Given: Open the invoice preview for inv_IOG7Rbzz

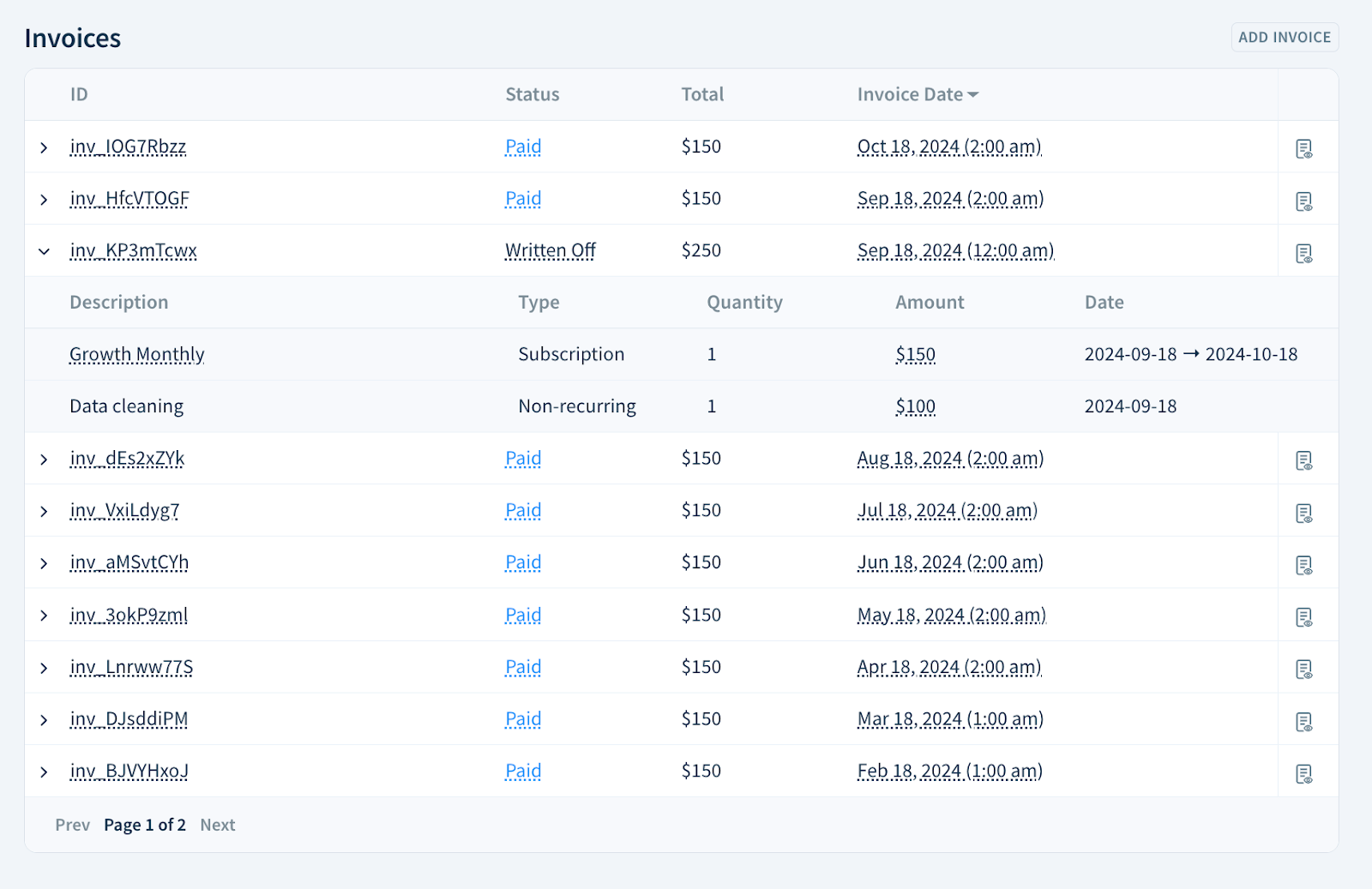Looking at the screenshot, I should tap(1304, 149).
